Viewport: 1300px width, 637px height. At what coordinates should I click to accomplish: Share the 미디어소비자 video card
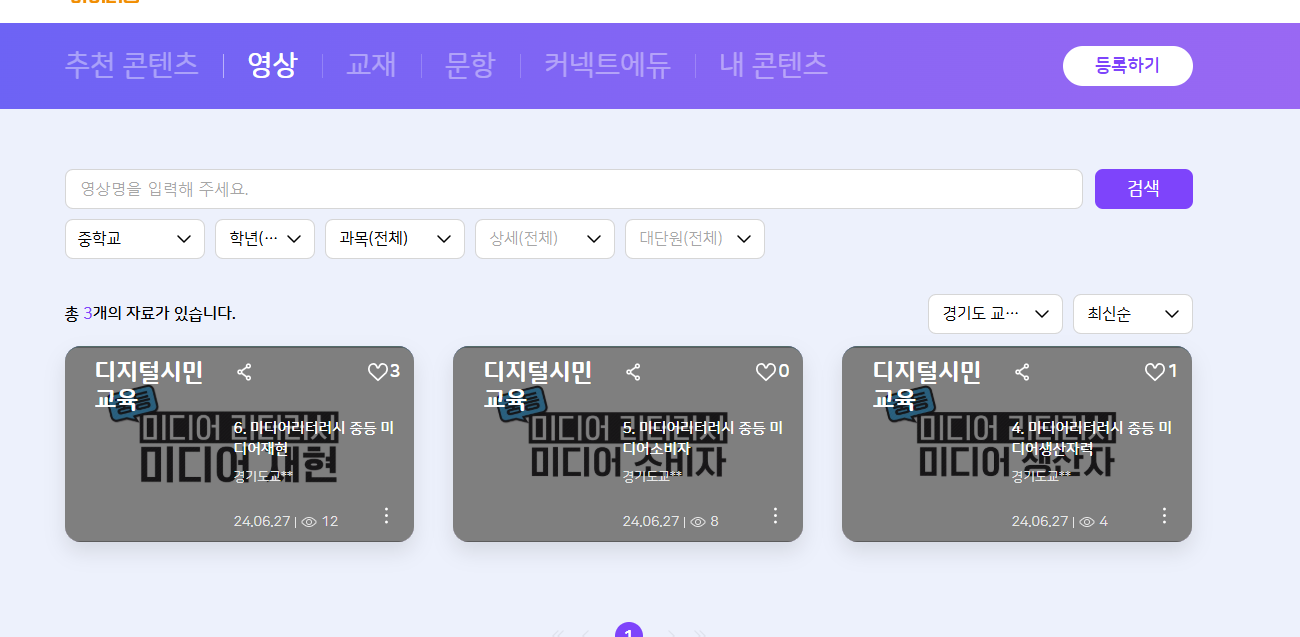(633, 373)
